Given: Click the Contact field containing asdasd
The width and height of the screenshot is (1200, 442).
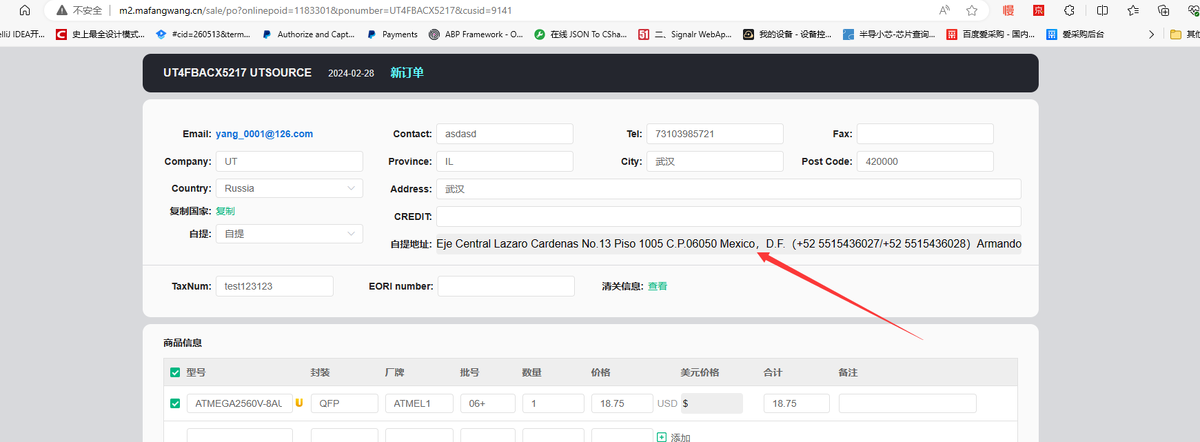Looking at the screenshot, I should (504, 134).
